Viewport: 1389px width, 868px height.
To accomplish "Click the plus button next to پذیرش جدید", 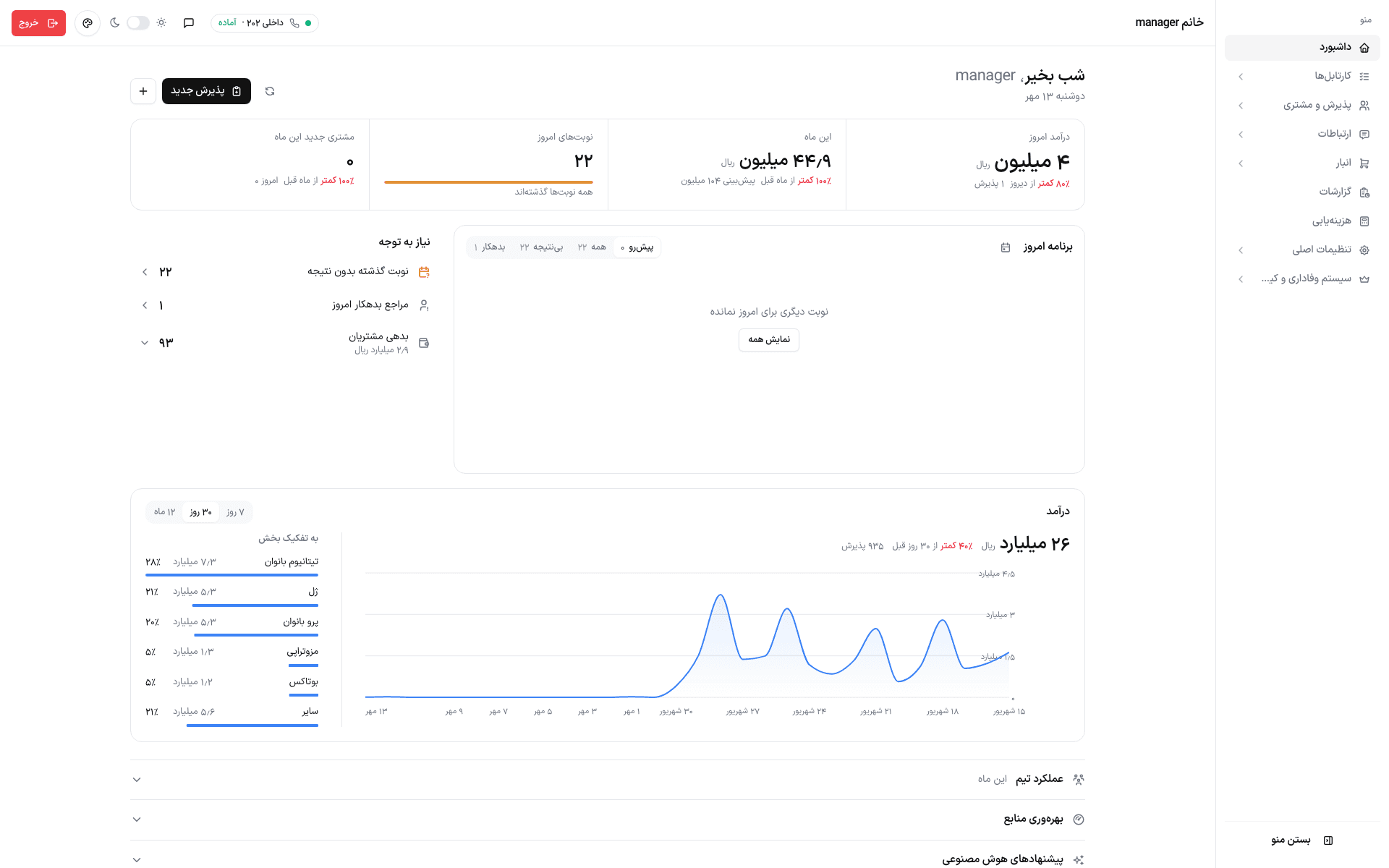I will click(143, 91).
